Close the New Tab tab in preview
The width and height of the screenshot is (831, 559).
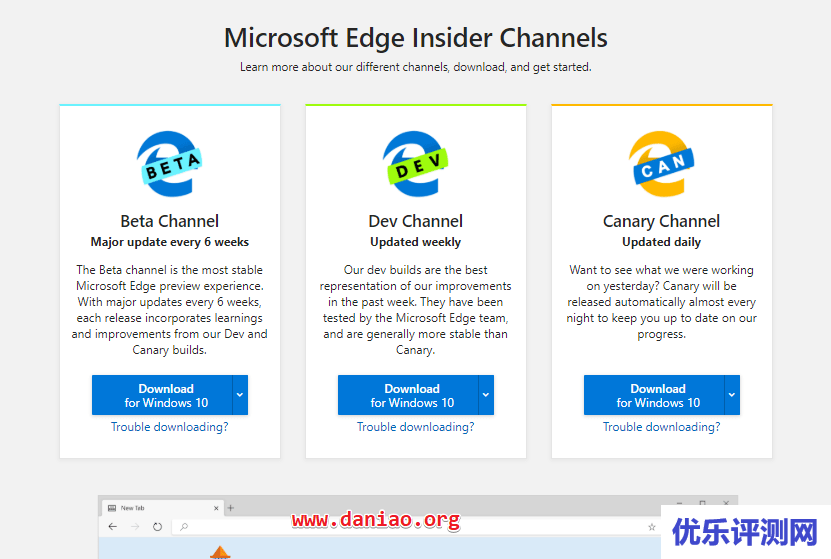[216, 508]
